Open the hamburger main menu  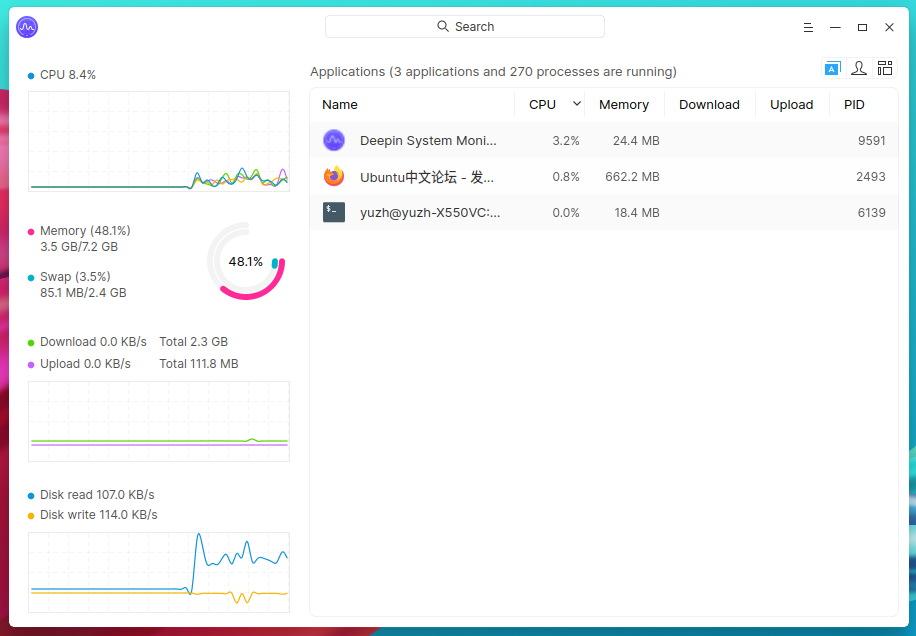(808, 27)
